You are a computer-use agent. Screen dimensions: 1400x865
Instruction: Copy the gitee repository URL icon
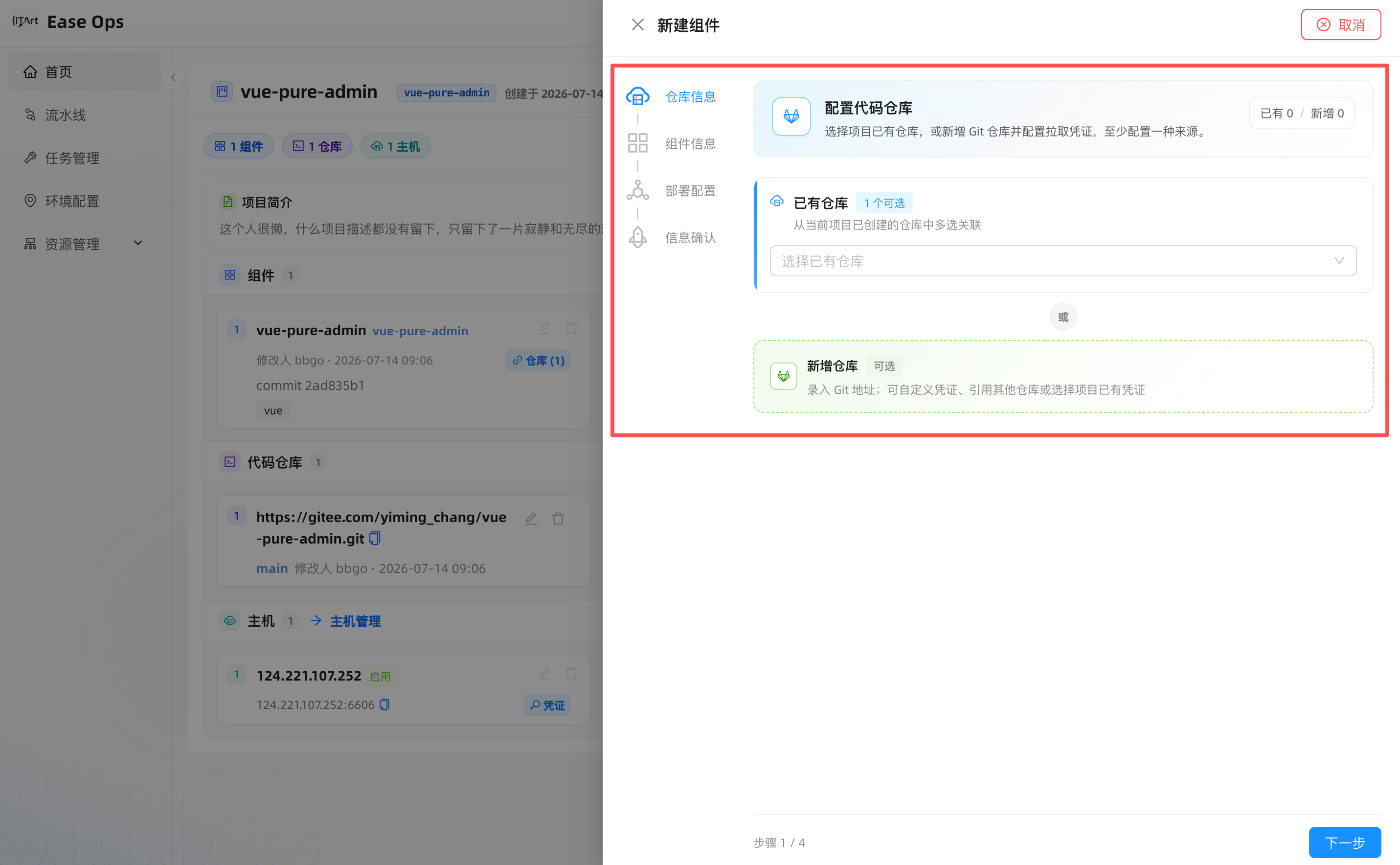375,538
